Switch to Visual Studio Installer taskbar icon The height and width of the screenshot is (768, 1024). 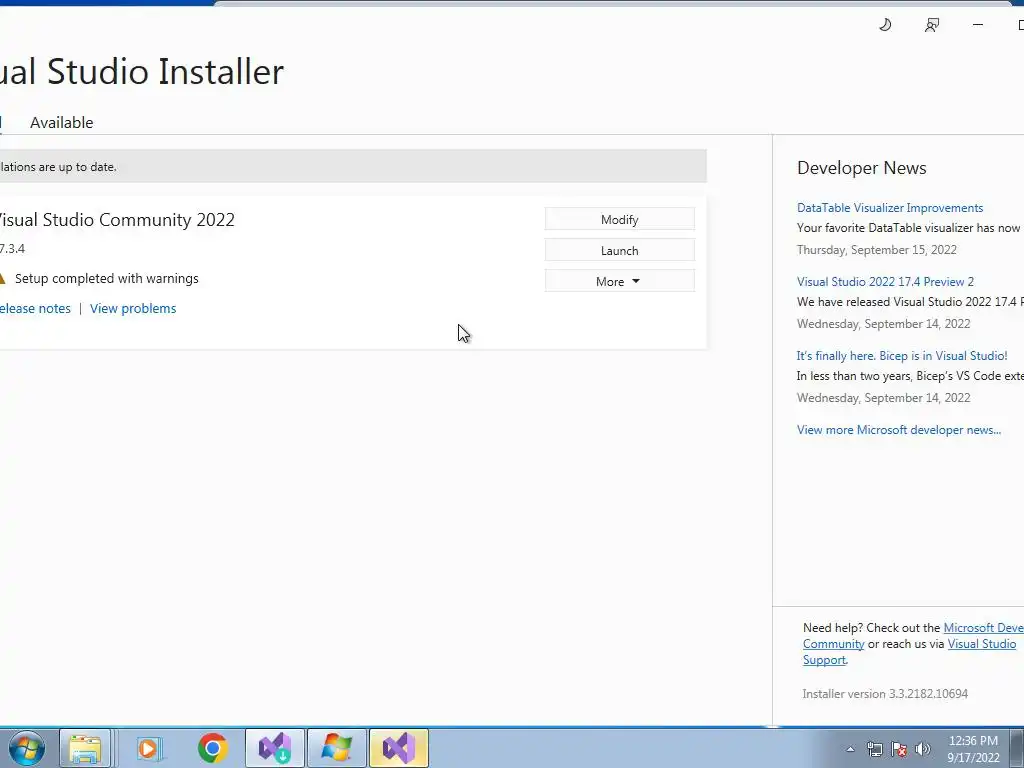pos(275,748)
